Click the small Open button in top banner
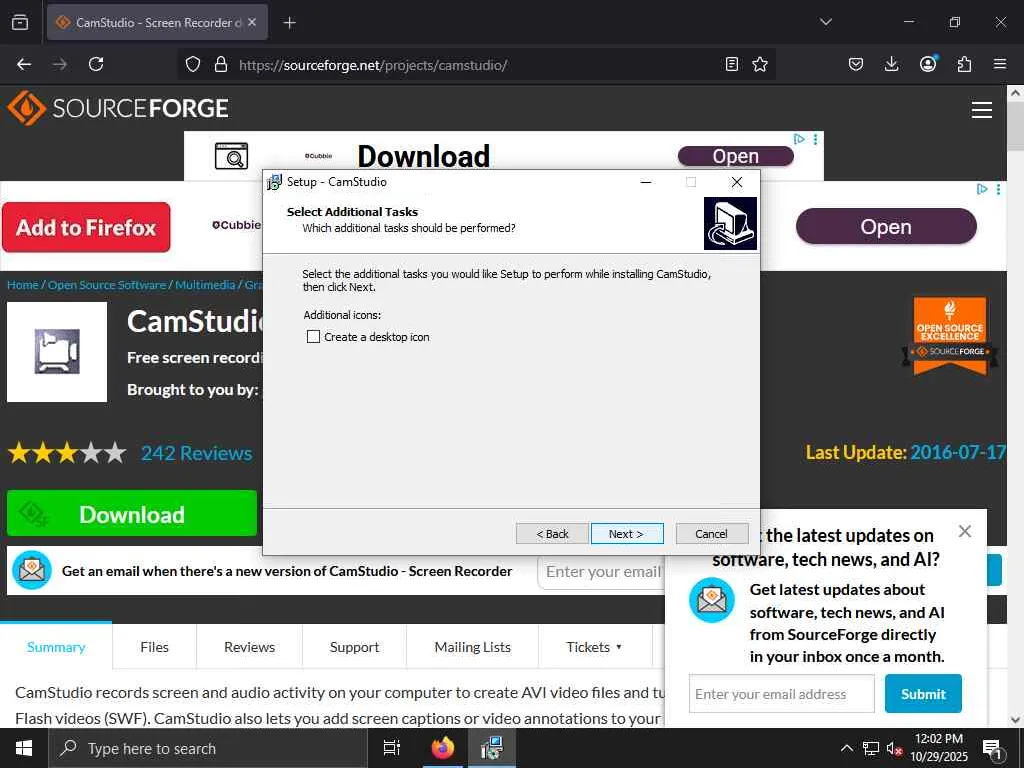Screen dimensions: 1024x768 coord(735,156)
